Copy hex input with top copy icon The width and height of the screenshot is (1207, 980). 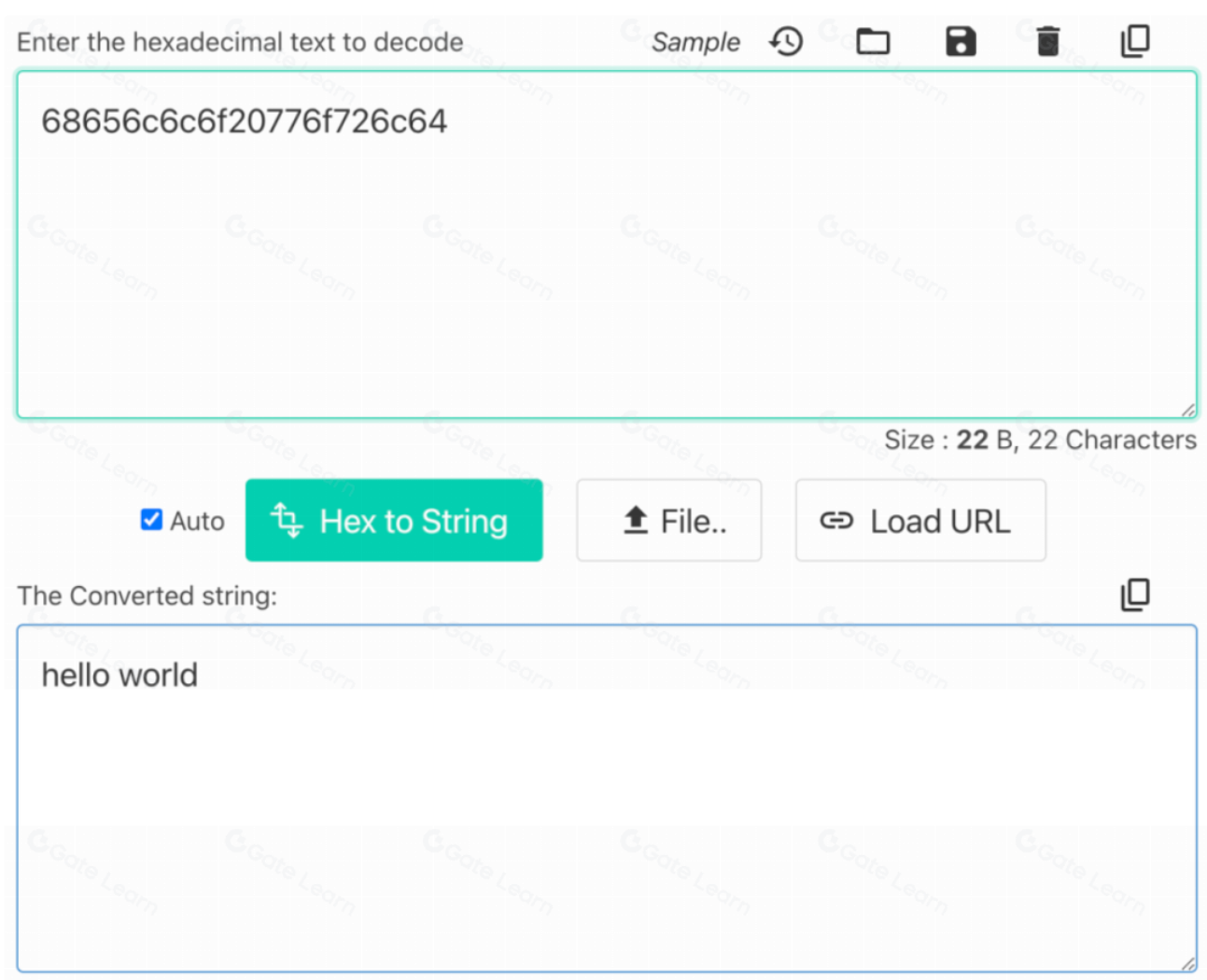pos(1134,41)
